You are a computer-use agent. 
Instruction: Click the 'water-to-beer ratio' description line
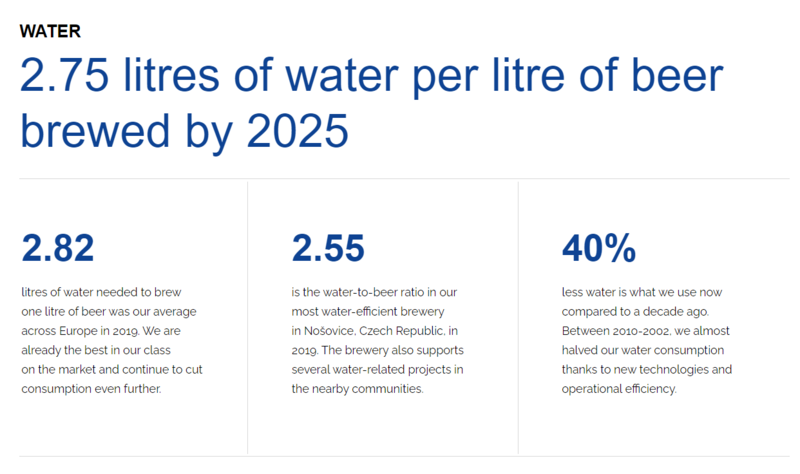[374, 292]
